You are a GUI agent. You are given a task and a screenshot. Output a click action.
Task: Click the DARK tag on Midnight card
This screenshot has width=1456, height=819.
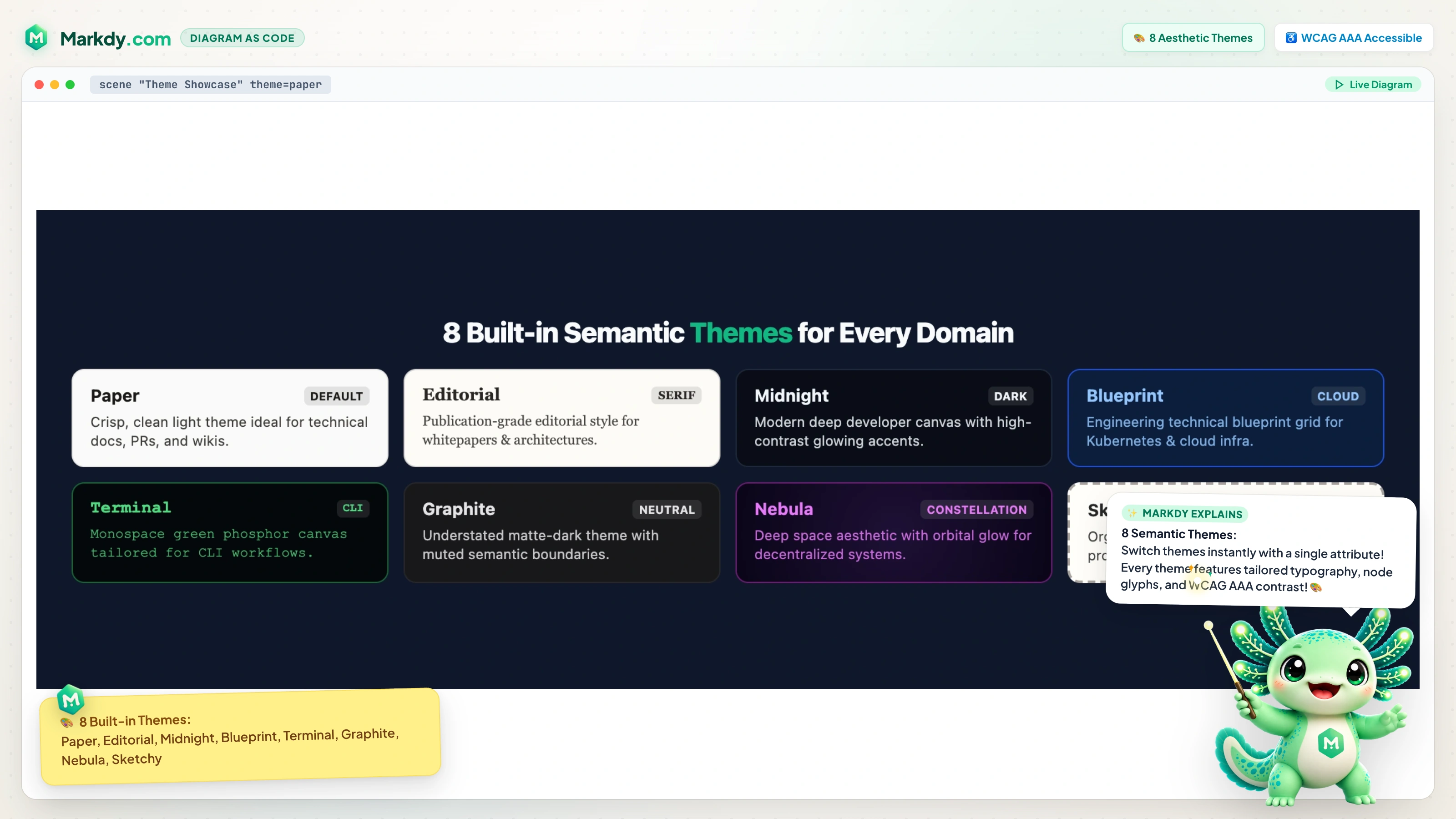(x=1010, y=396)
